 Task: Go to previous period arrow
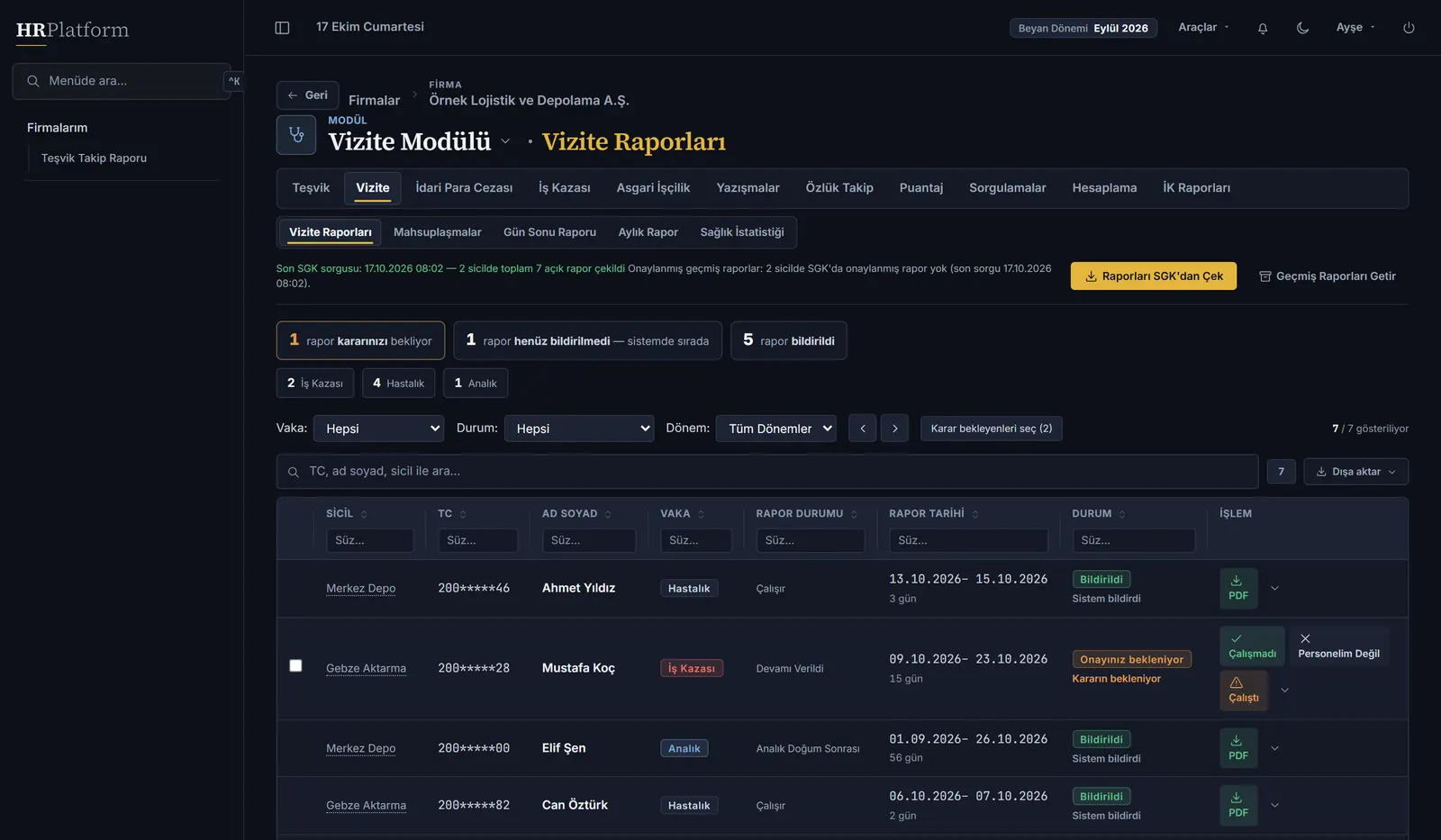coord(863,429)
